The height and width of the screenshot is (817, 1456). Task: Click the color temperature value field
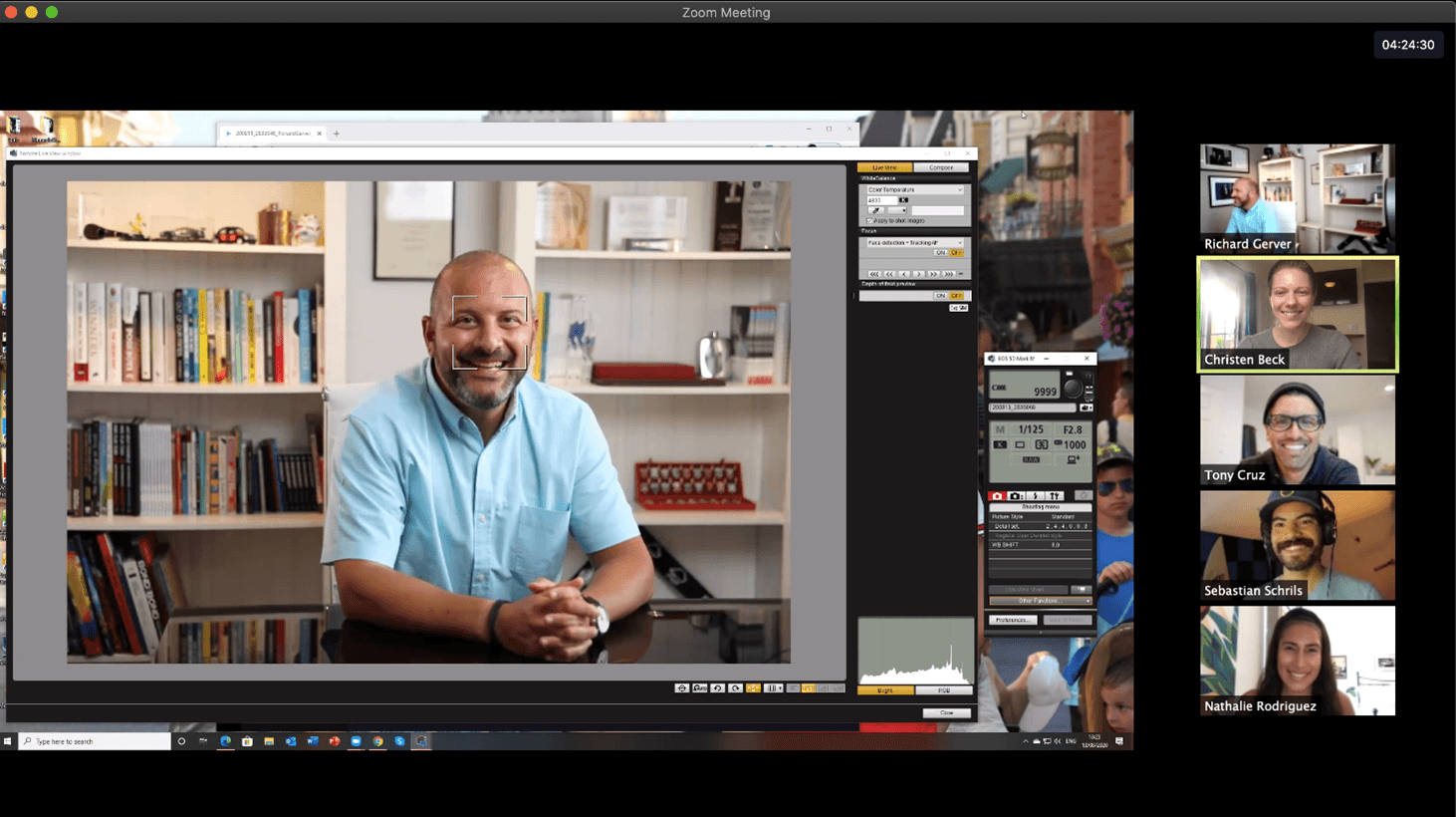(880, 200)
